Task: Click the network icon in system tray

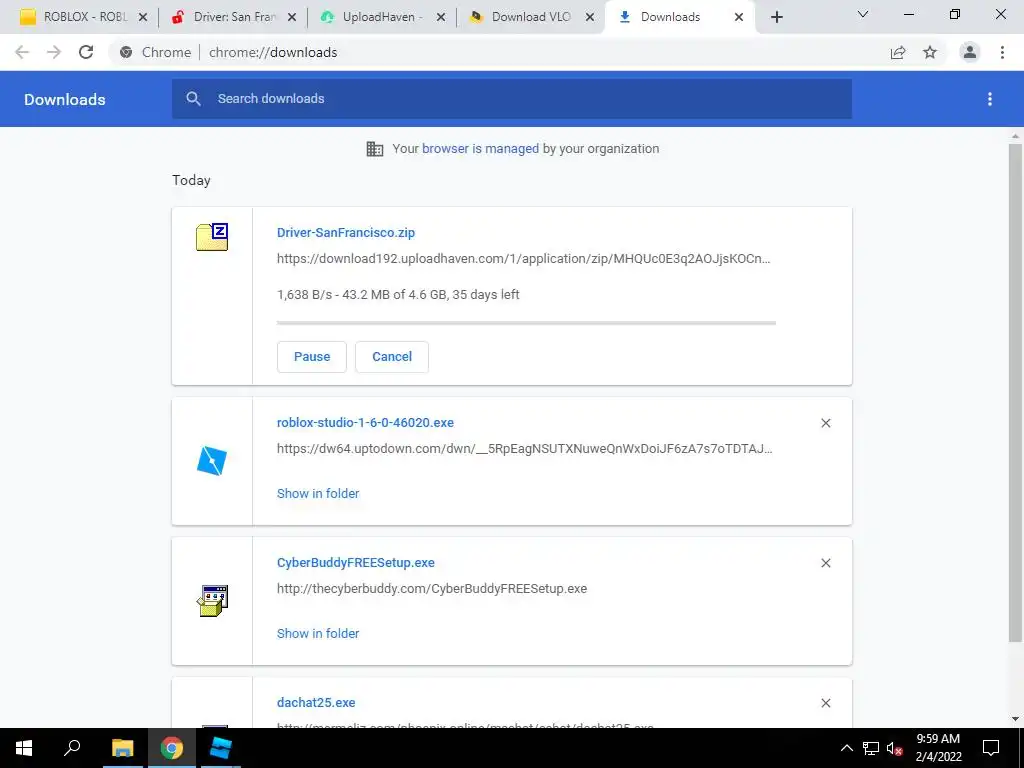Action: click(871, 748)
